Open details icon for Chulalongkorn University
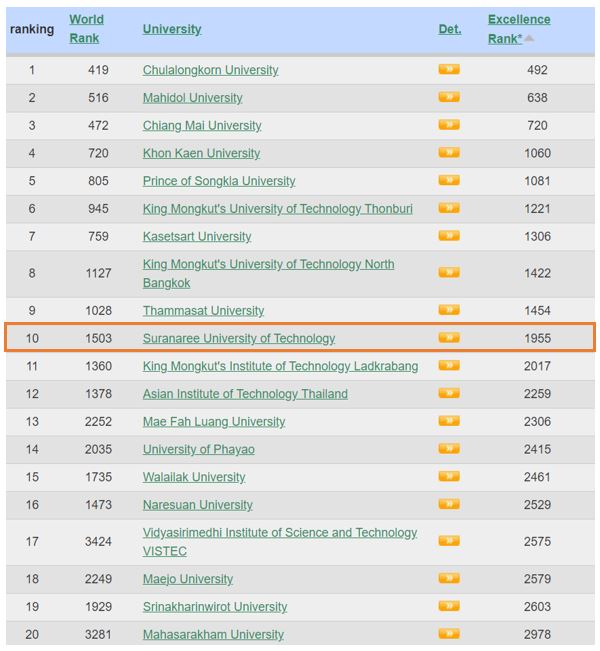Screen dimensions: 600x651 449,69
